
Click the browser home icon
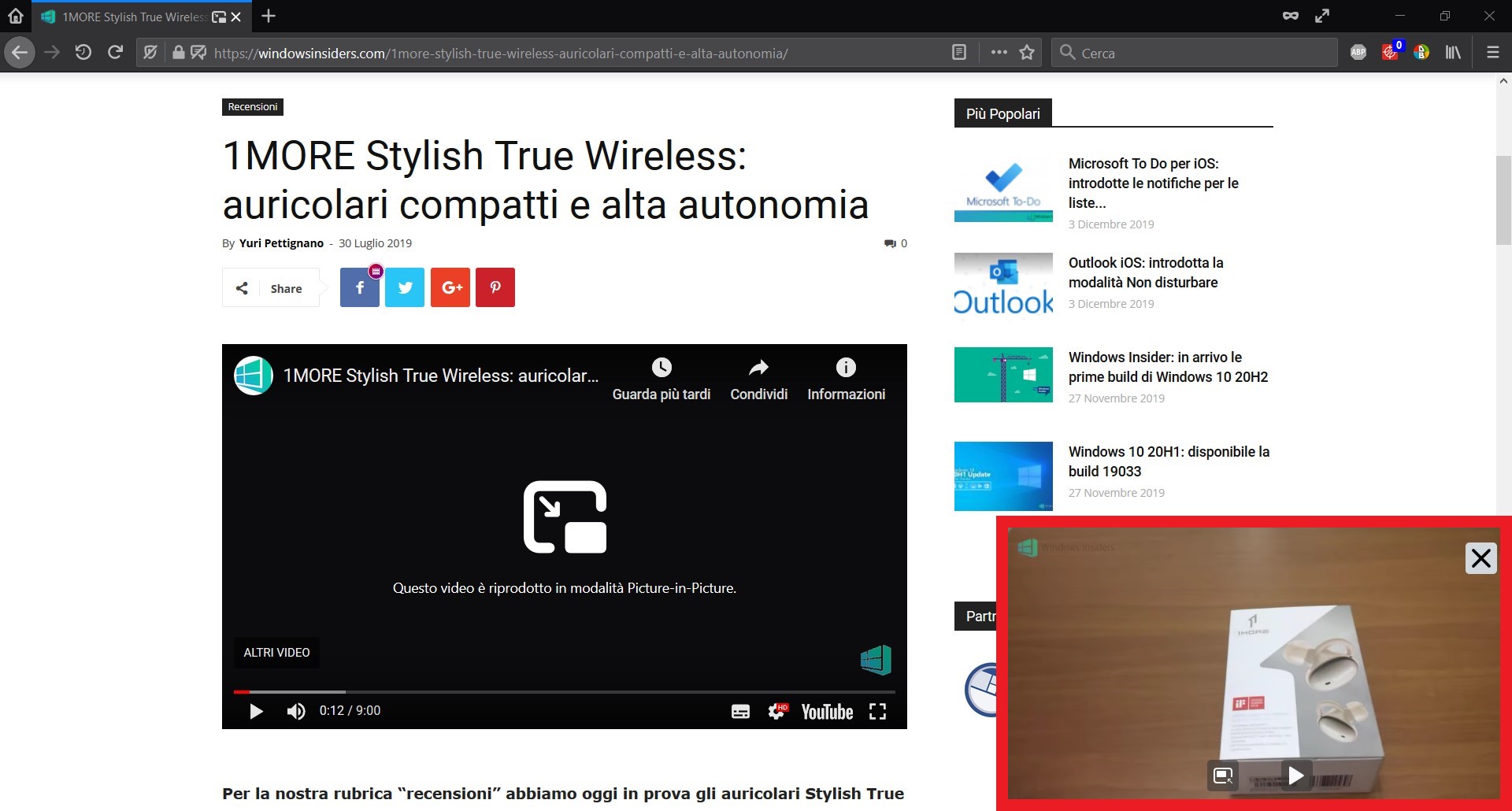click(x=16, y=16)
